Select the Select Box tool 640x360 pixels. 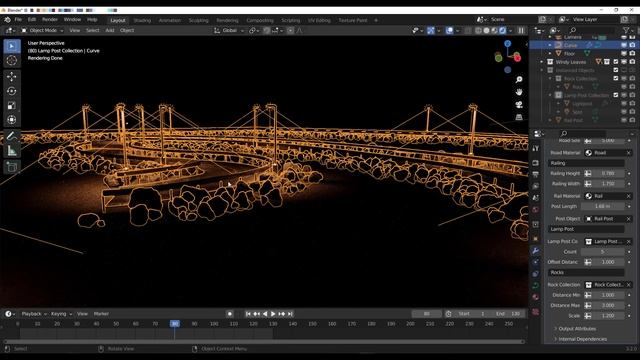(x=12, y=46)
